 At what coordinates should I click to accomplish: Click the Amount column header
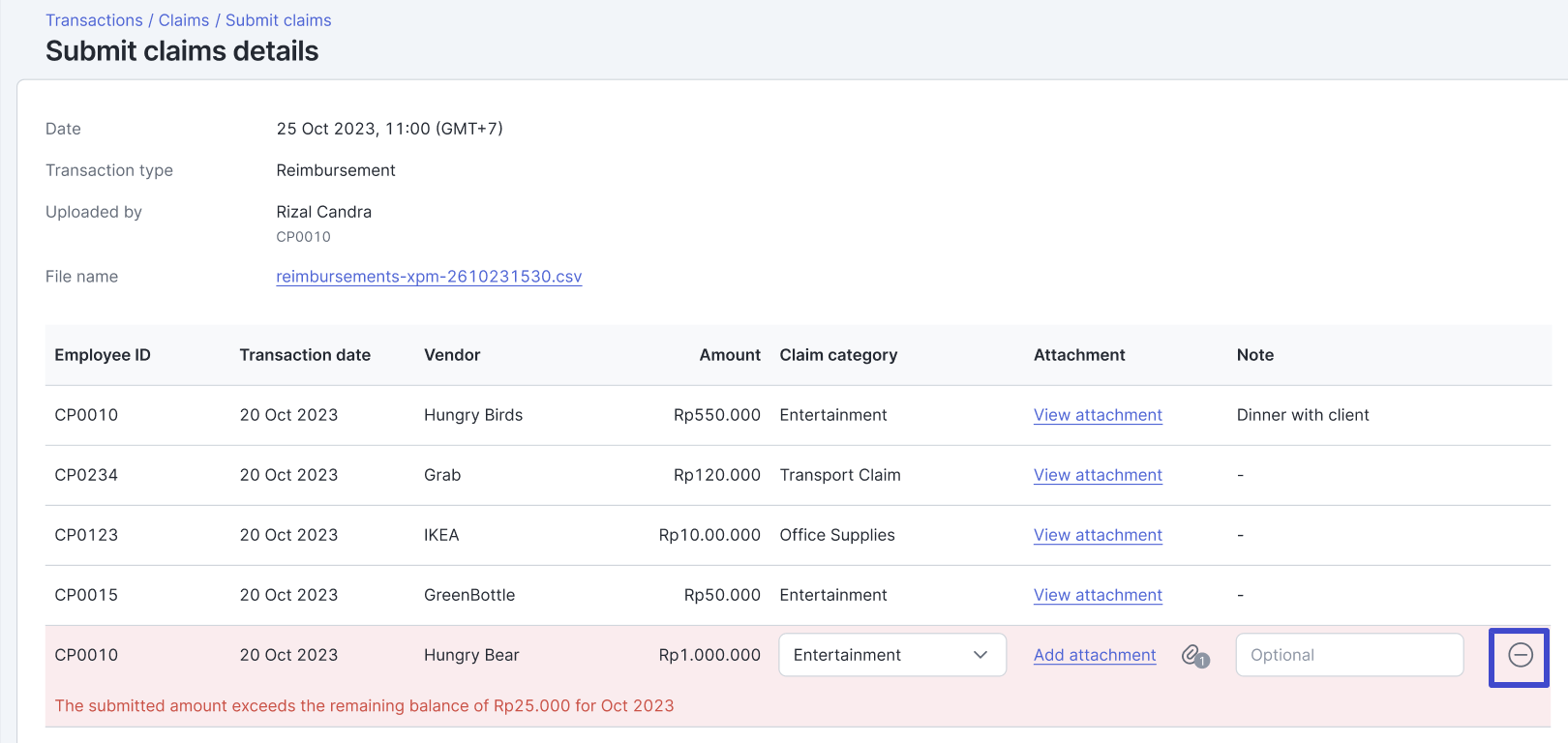click(x=730, y=355)
